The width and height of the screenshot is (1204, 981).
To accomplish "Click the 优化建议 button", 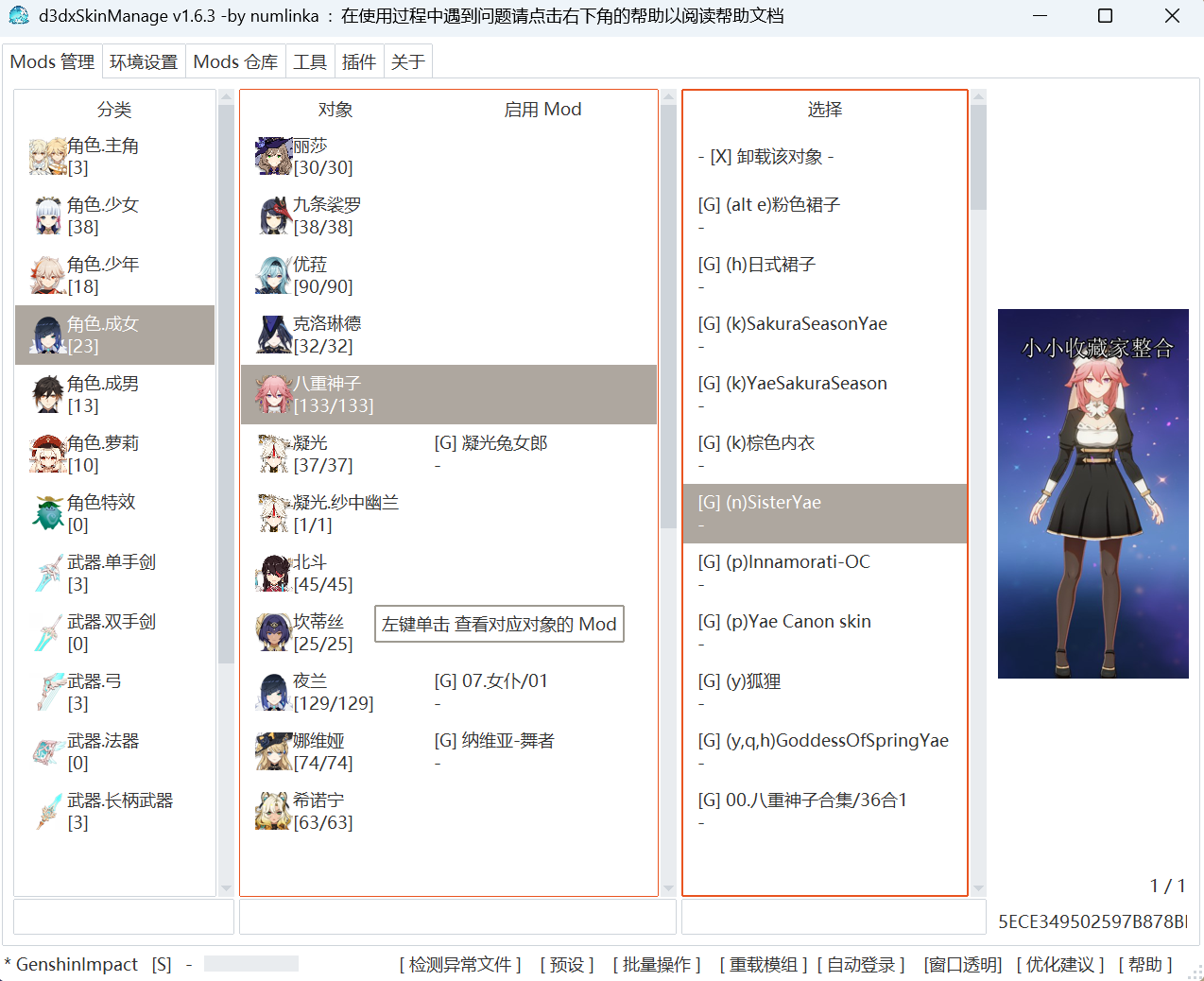I will click(1060, 965).
